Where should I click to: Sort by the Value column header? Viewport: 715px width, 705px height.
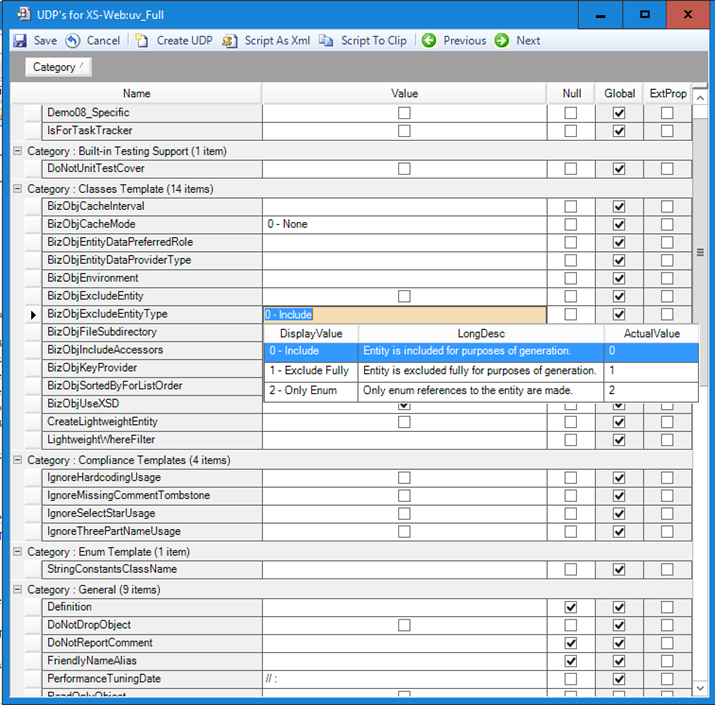click(404, 93)
